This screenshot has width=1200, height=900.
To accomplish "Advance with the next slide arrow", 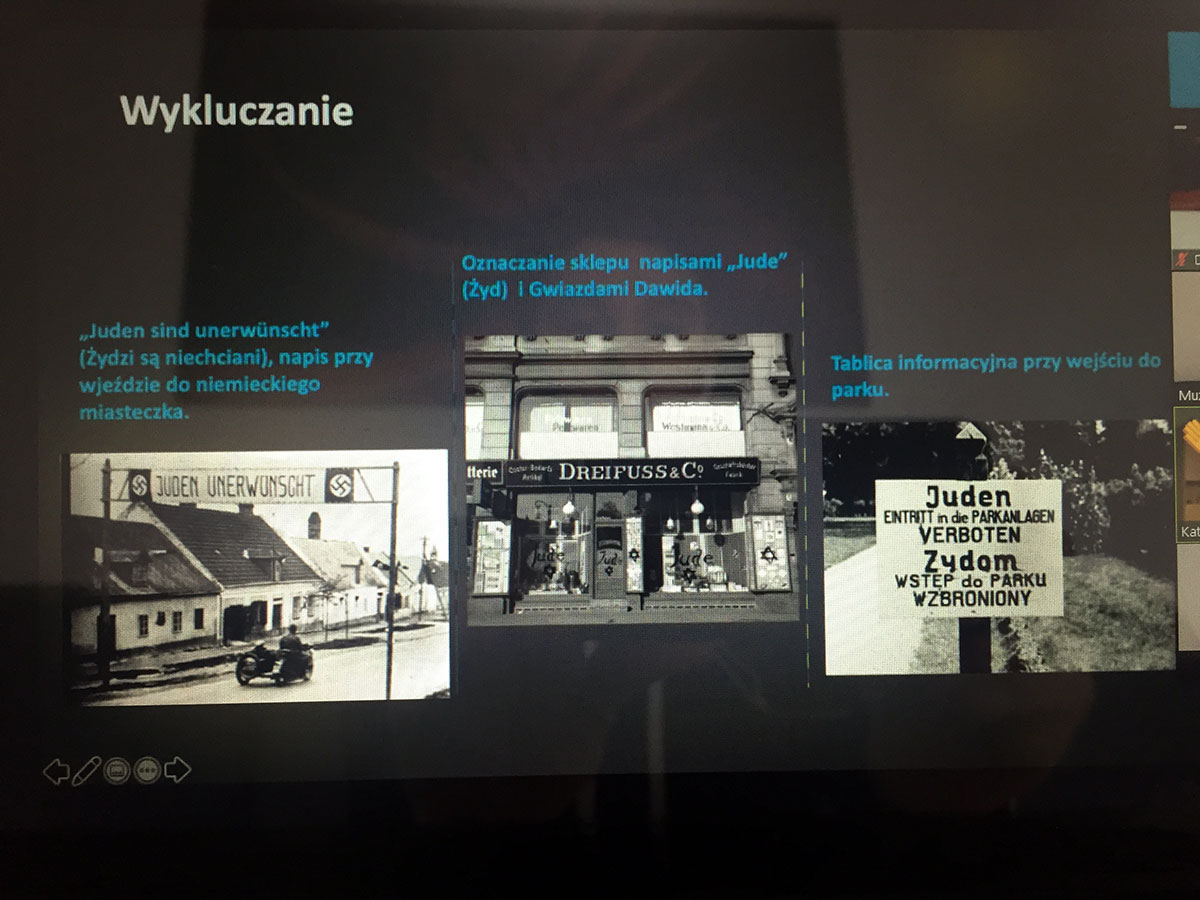I will [177, 770].
